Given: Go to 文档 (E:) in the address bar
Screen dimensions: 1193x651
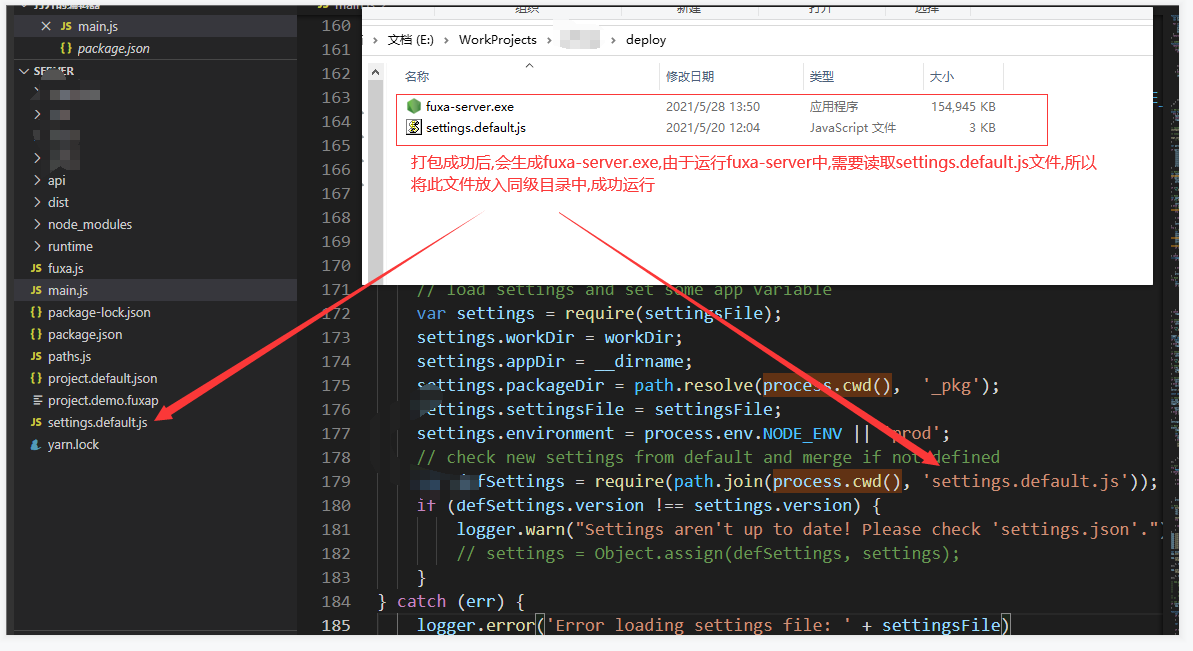Looking at the screenshot, I should pyautogui.click(x=410, y=40).
